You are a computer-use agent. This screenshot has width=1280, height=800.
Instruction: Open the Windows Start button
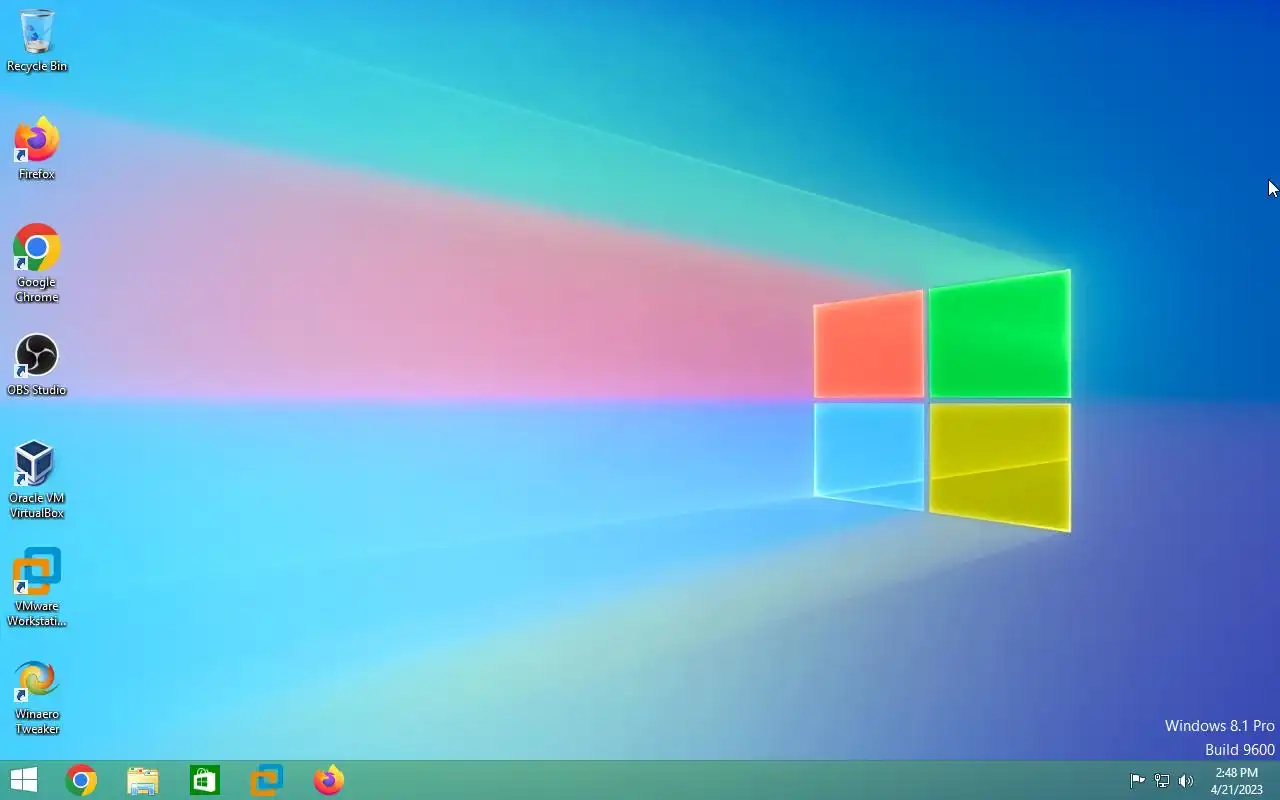pyautogui.click(x=24, y=780)
